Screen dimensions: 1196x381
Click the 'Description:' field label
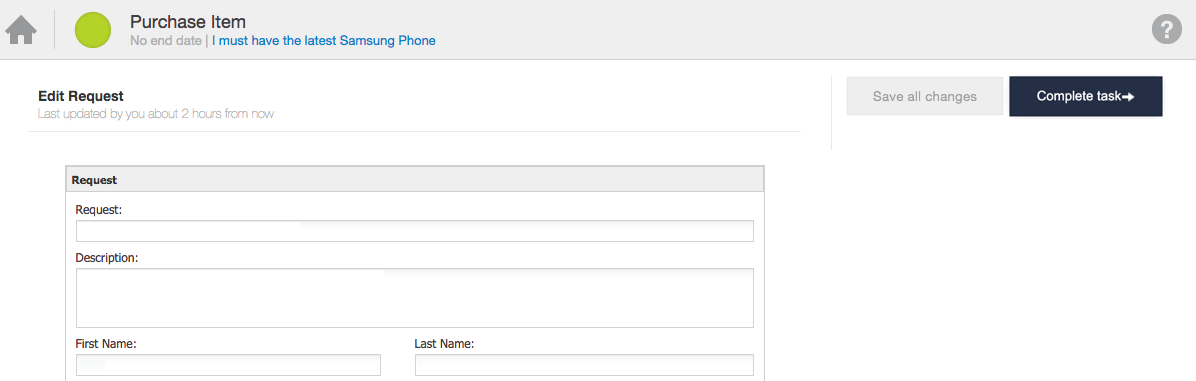pyautogui.click(x=107, y=258)
